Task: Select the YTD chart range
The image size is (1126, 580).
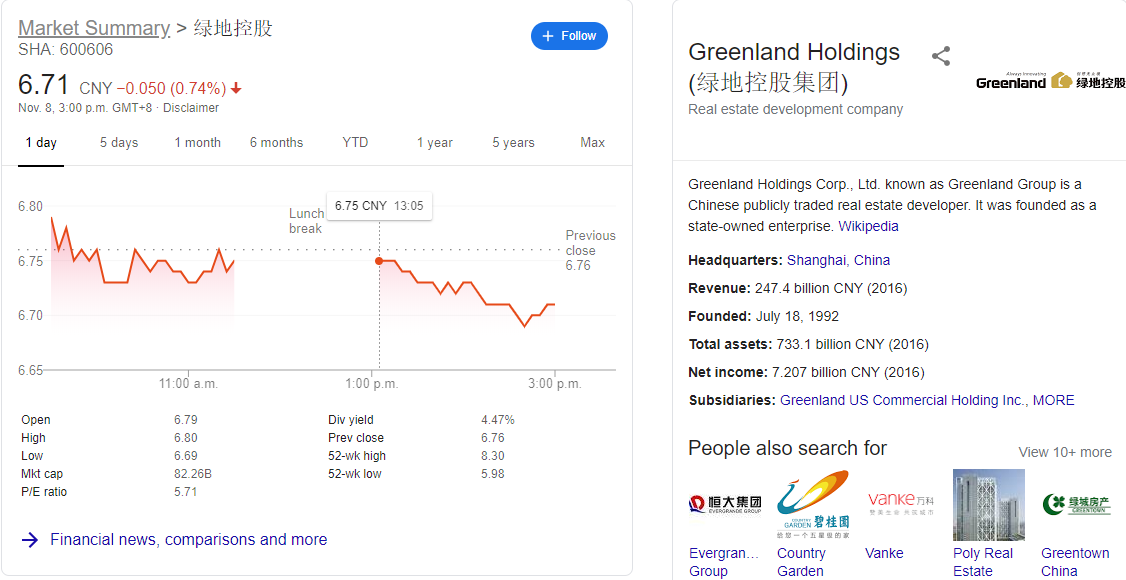Action: pos(355,143)
